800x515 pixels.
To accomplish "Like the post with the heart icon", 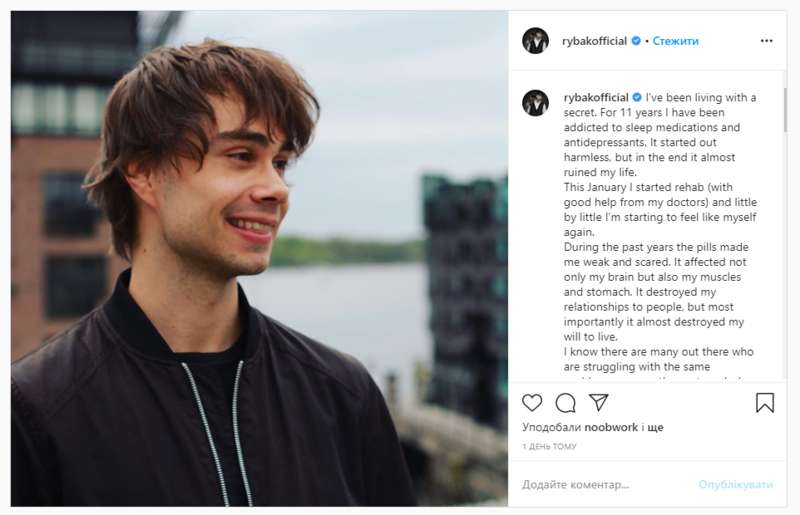I will tap(532, 403).
